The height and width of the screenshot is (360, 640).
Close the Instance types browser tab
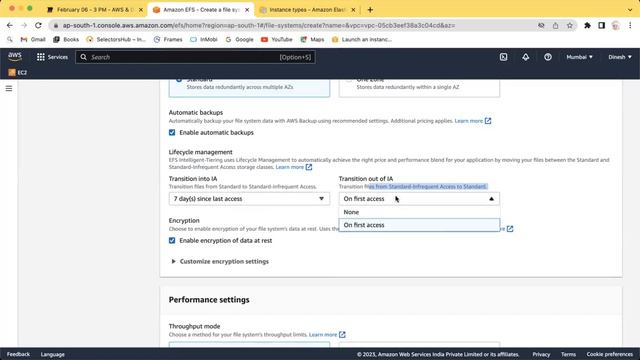353,9
